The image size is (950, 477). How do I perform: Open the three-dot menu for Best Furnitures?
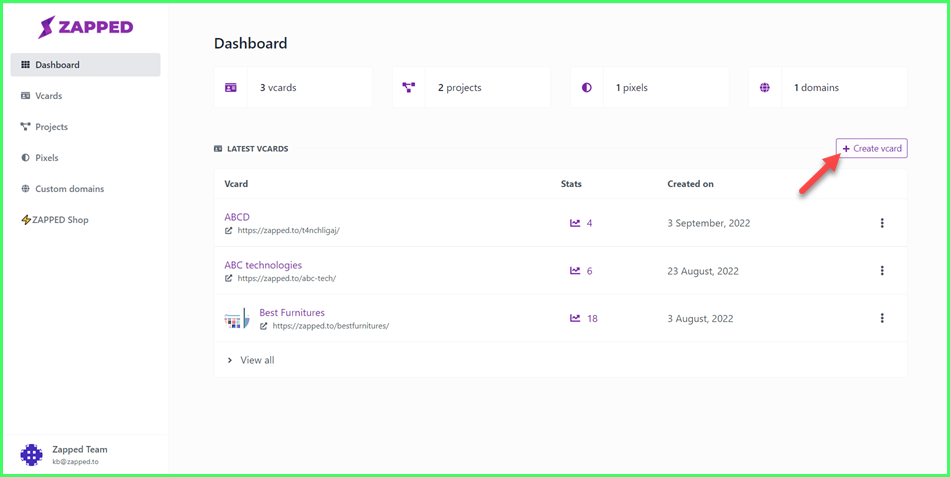(882, 318)
